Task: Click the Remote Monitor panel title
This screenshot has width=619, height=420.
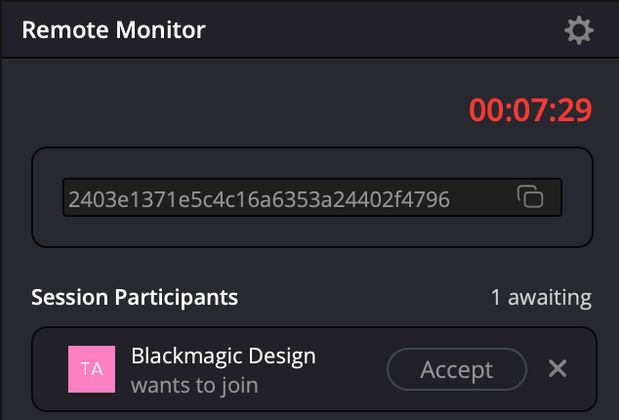Action: click(114, 30)
